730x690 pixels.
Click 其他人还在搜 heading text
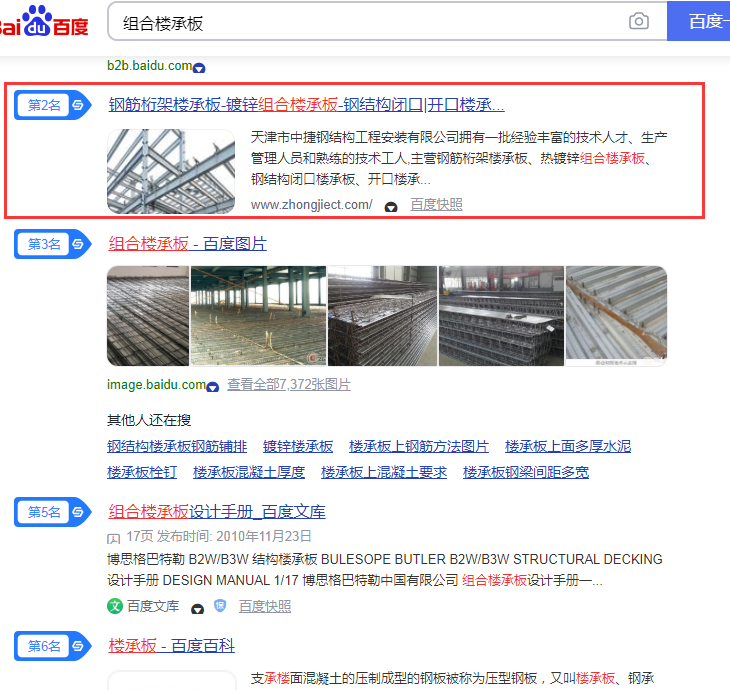click(x=149, y=420)
